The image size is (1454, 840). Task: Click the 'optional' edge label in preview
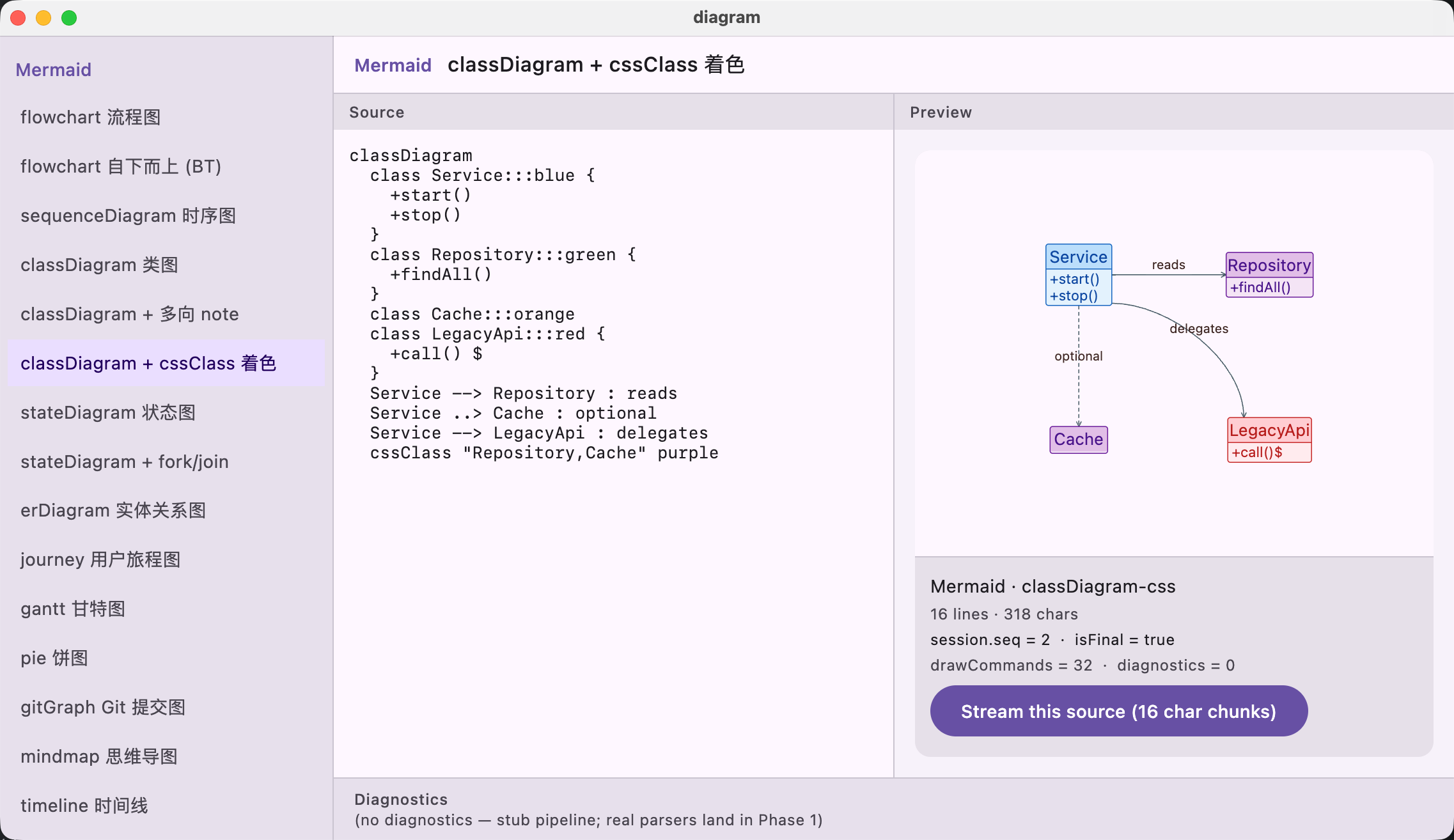(1079, 356)
